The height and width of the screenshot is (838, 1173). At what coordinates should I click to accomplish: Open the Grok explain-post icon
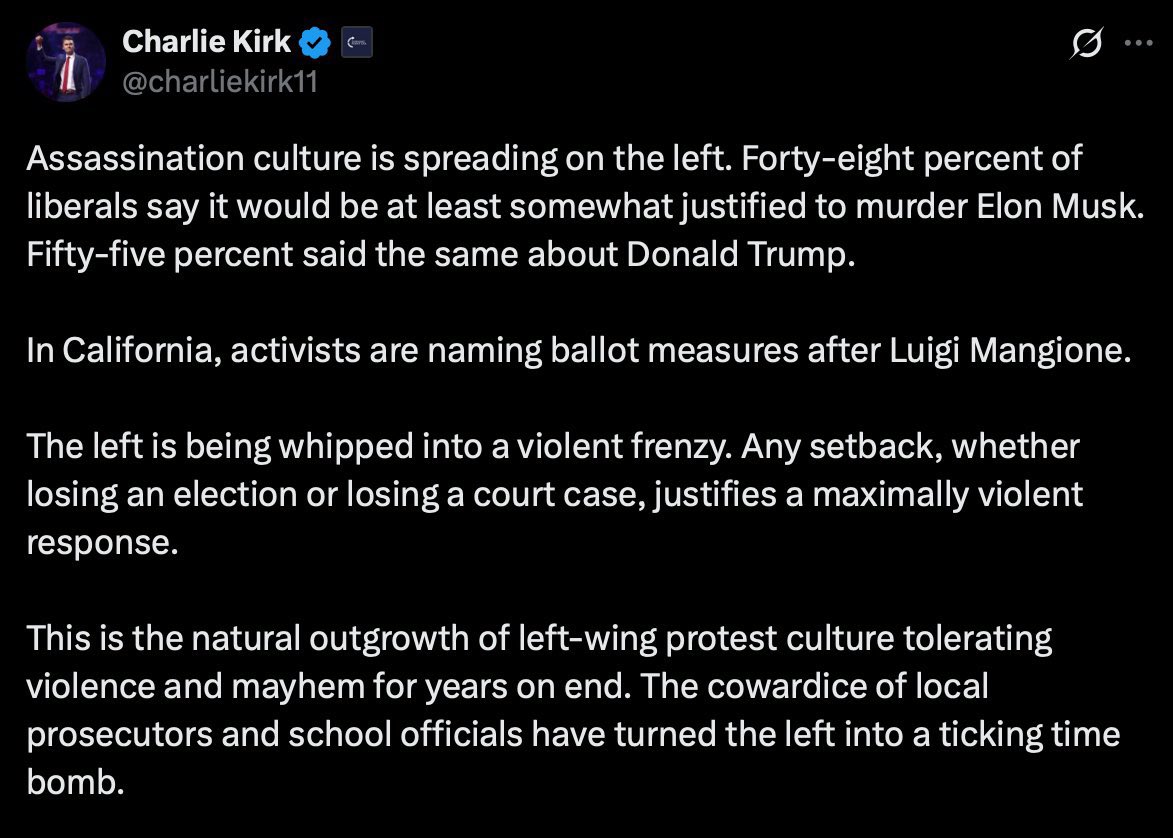pyautogui.click(x=1085, y=43)
